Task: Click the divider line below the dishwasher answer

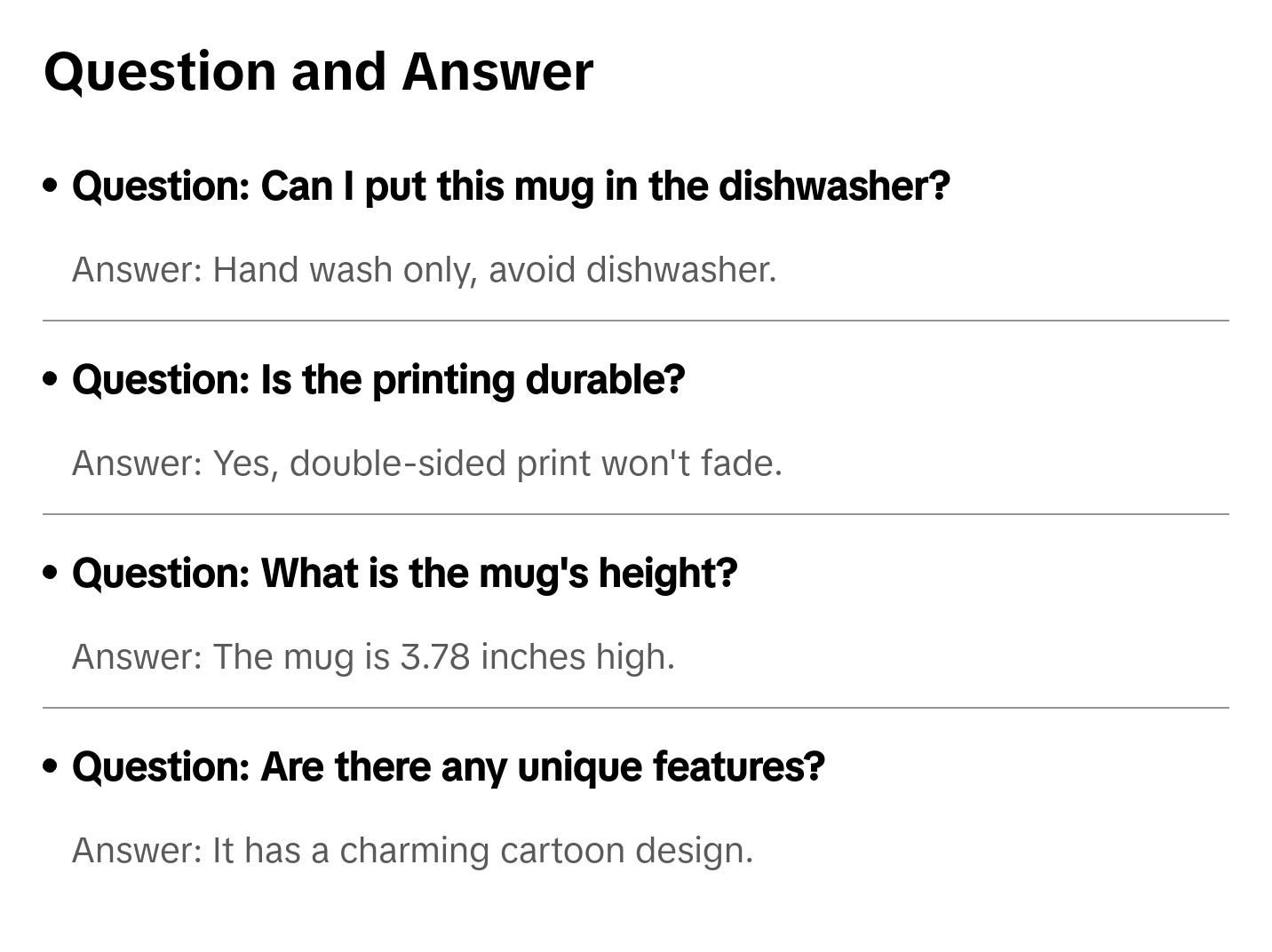Action: pos(635,321)
